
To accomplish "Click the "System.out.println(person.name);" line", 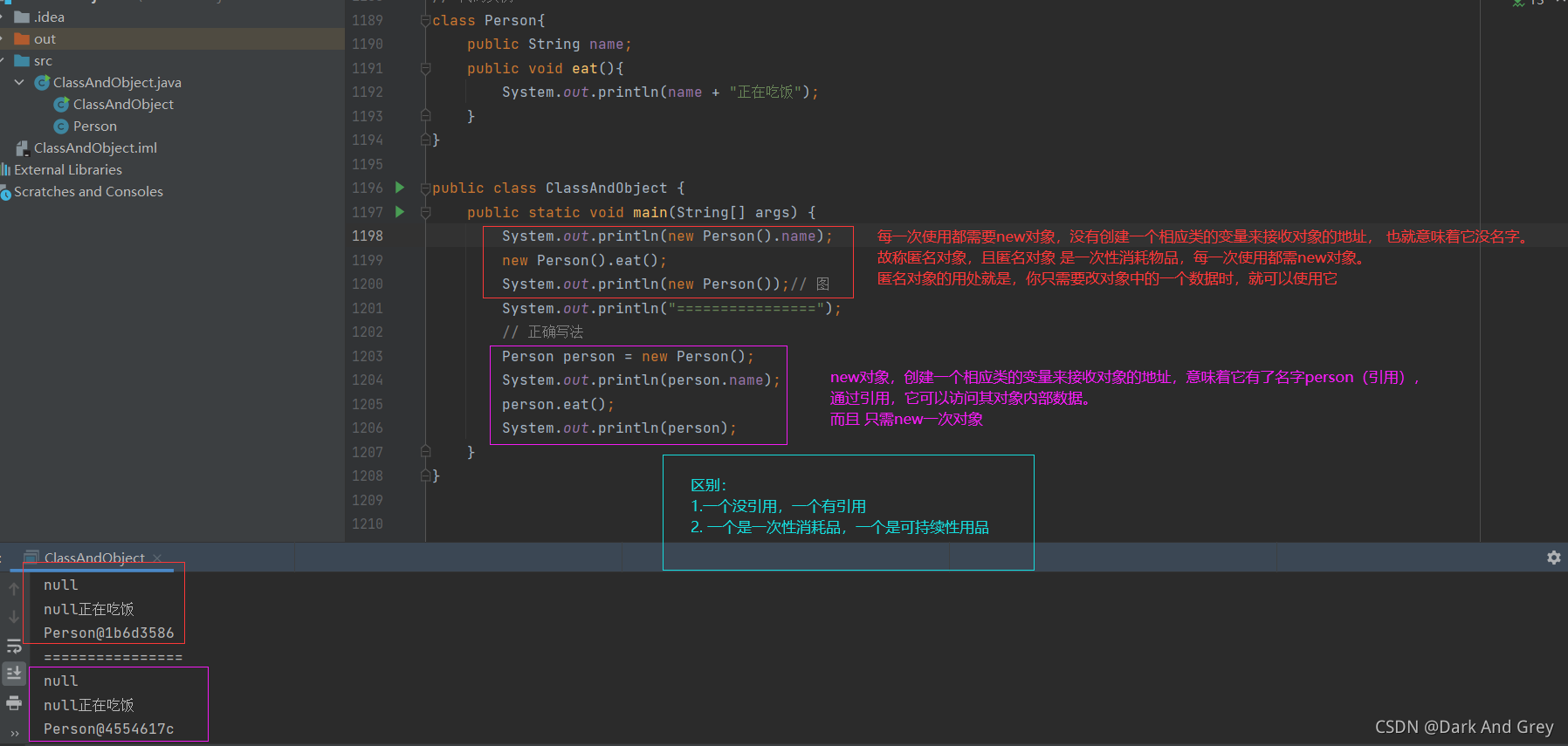I will pyautogui.click(x=641, y=380).
